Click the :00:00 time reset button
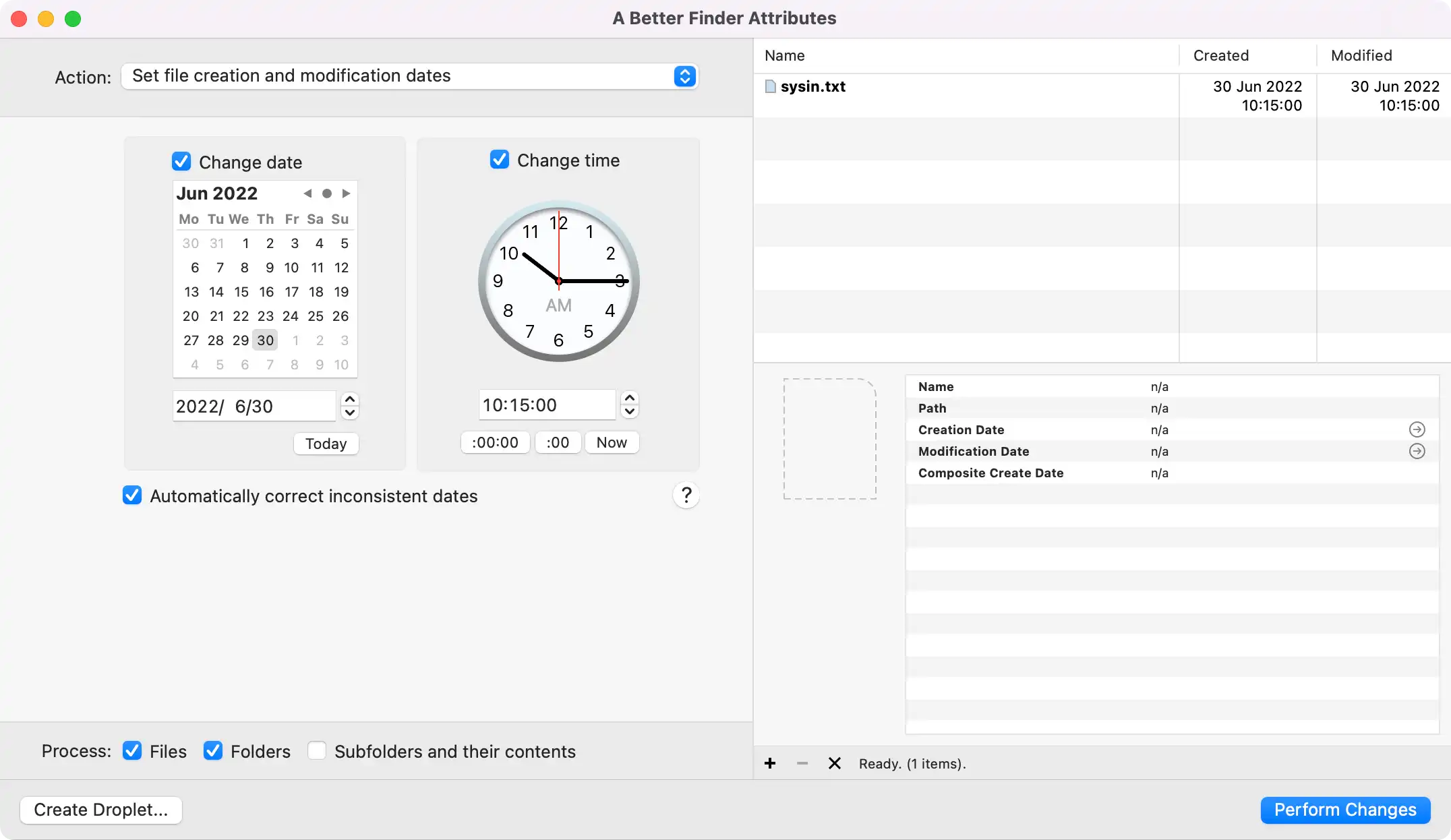This screenshot has width=1451, height=840. [x=496, y=442]
